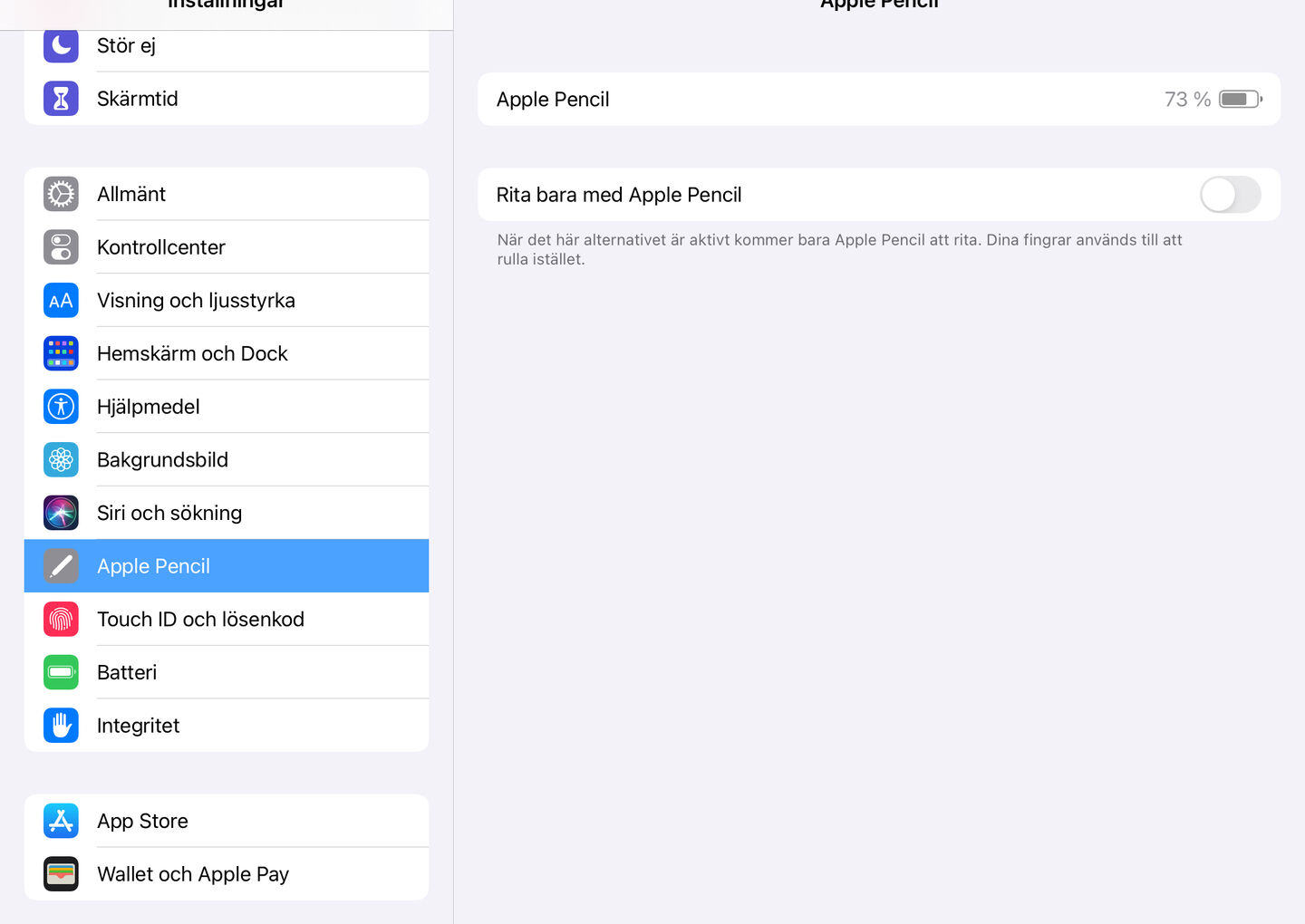Tap the Hemskärm och Dock grid icon
Image resolution: width=1305 pixels, height=924 pixels.
61,353
